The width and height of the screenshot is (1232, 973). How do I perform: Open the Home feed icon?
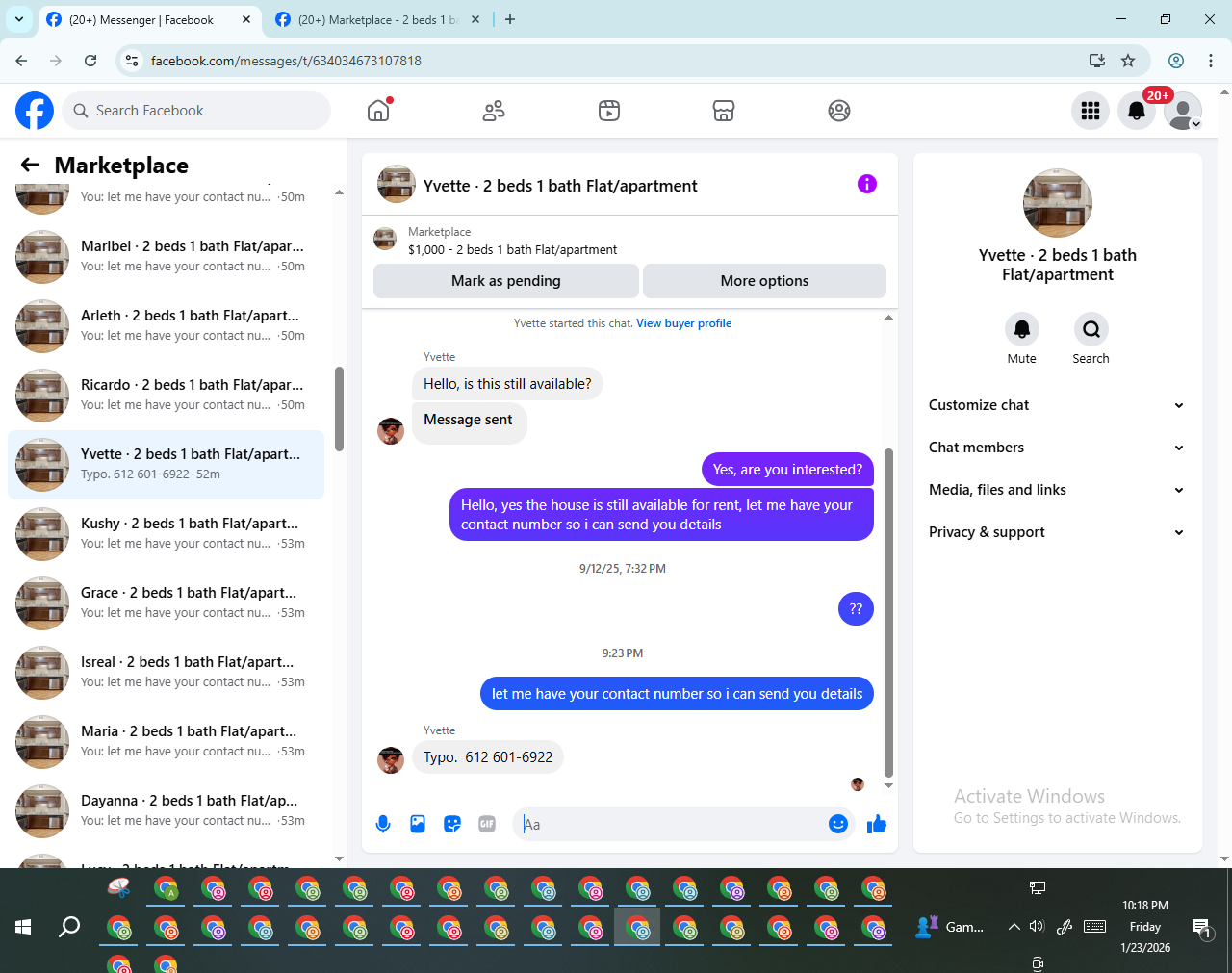pyautogui.click(x=378, y=111)
